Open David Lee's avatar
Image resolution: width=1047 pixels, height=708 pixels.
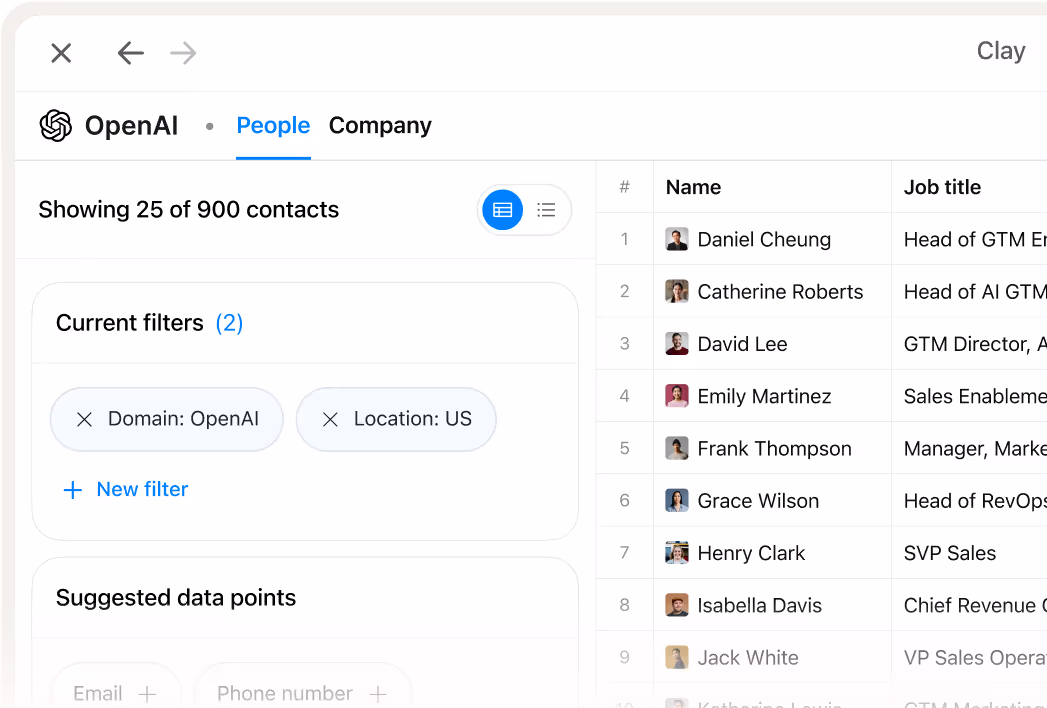(x=676, y=343)
